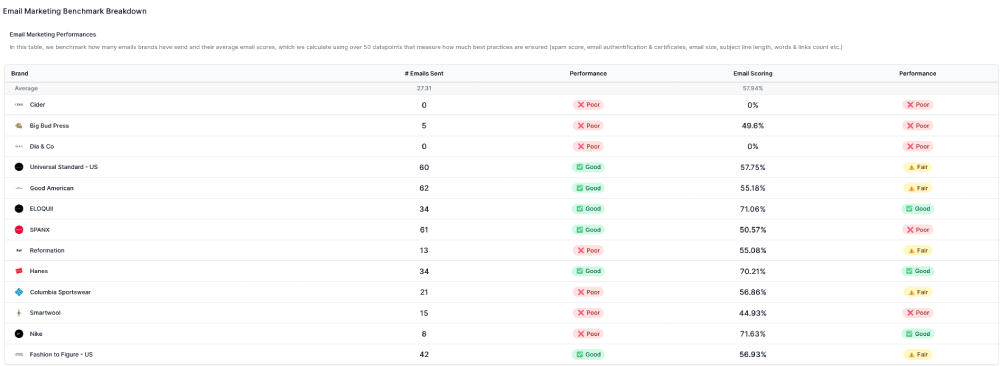Screen dimensions: 1000x366
Task: Open the Smartwool brand name
Action: tap(45, 312)
